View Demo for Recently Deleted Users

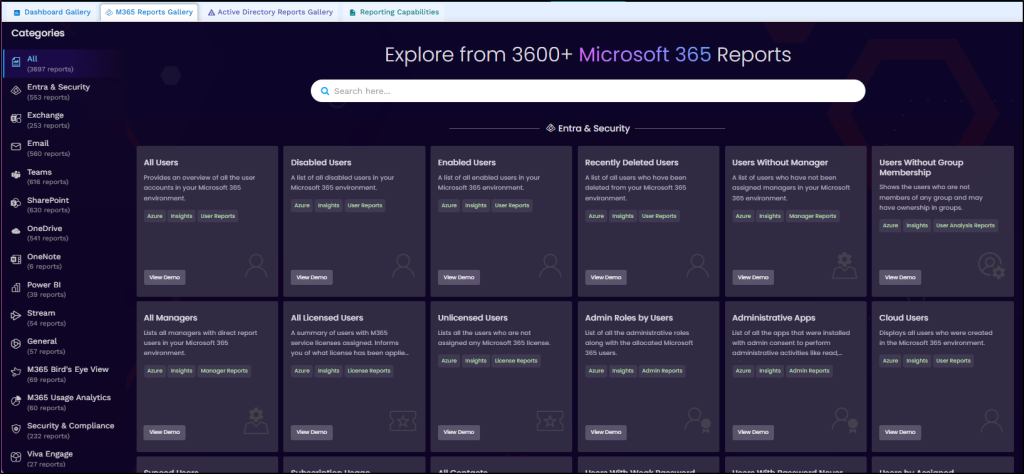tap(606, 277)
